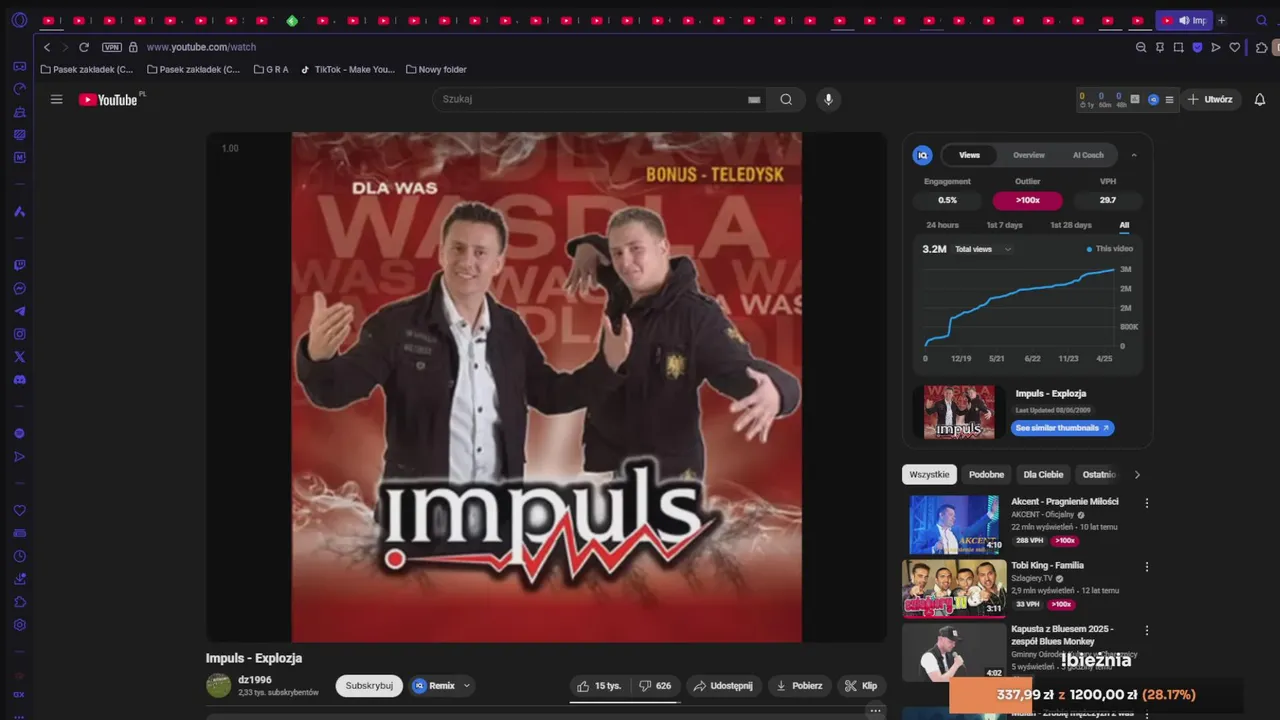Open the Opera menu logo

pos(19,20)
